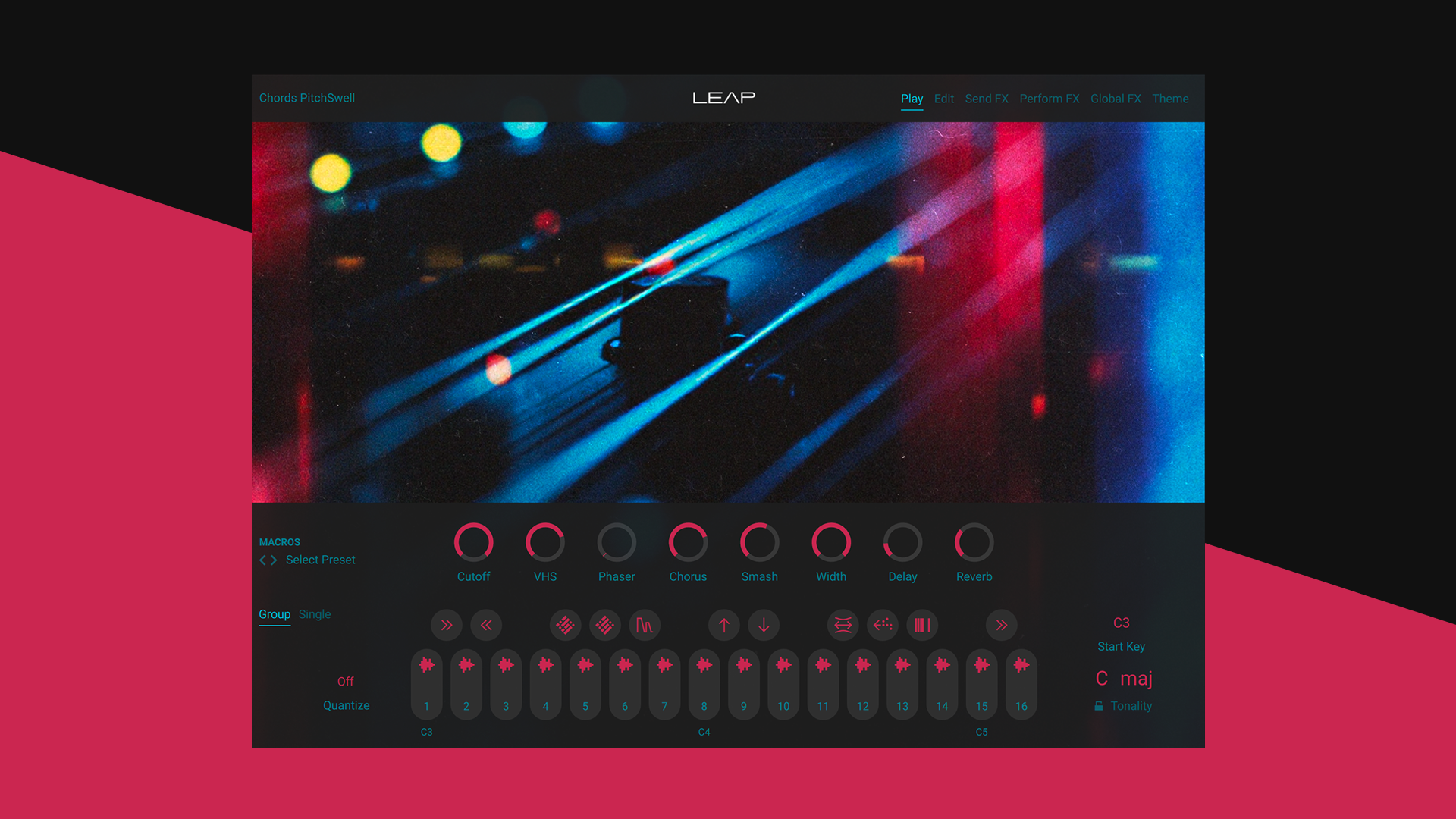Viewport: 1456px width, 819px height.
Task: Change tonality from maj to another mode
Action: point(1137,678)
